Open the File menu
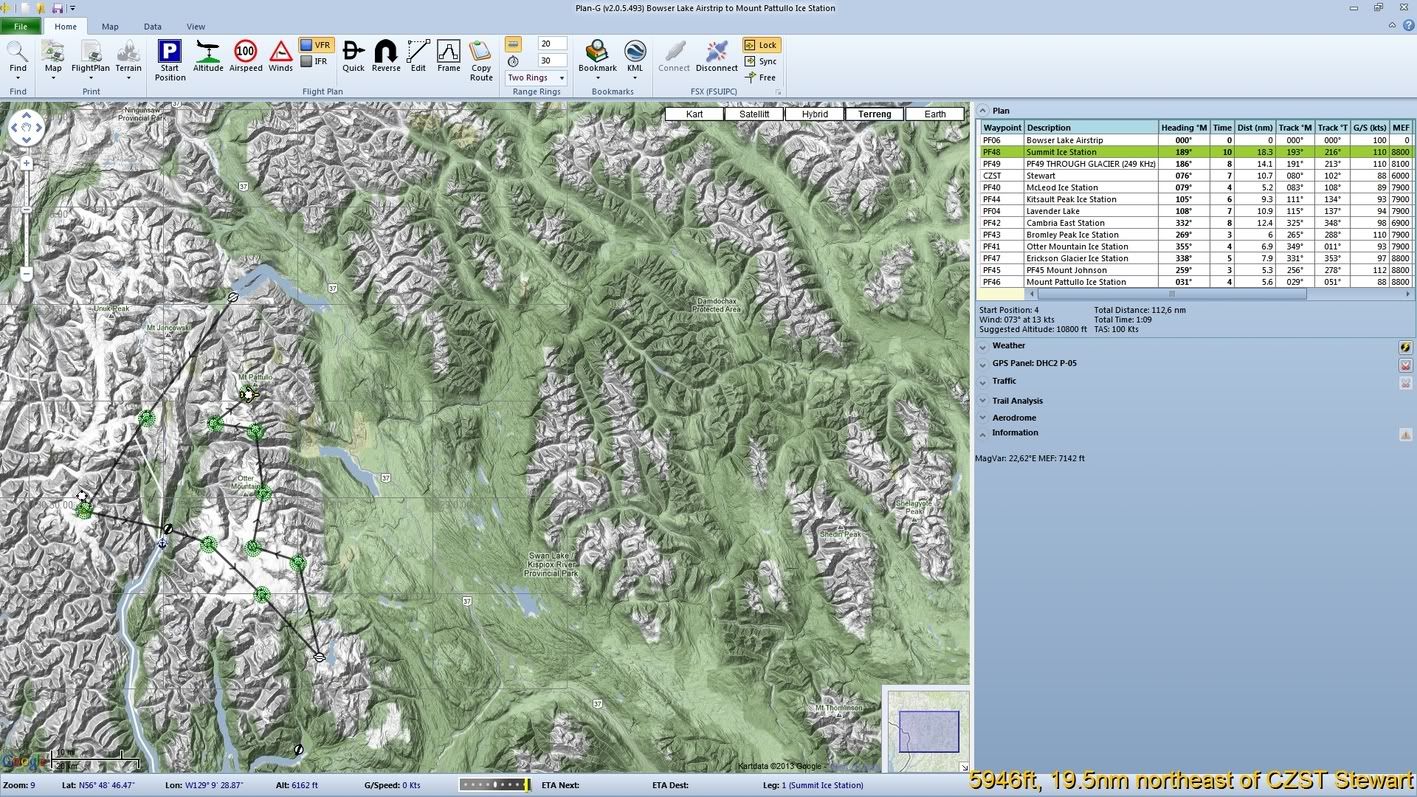1417x797 pixels. tap(21, 27)
